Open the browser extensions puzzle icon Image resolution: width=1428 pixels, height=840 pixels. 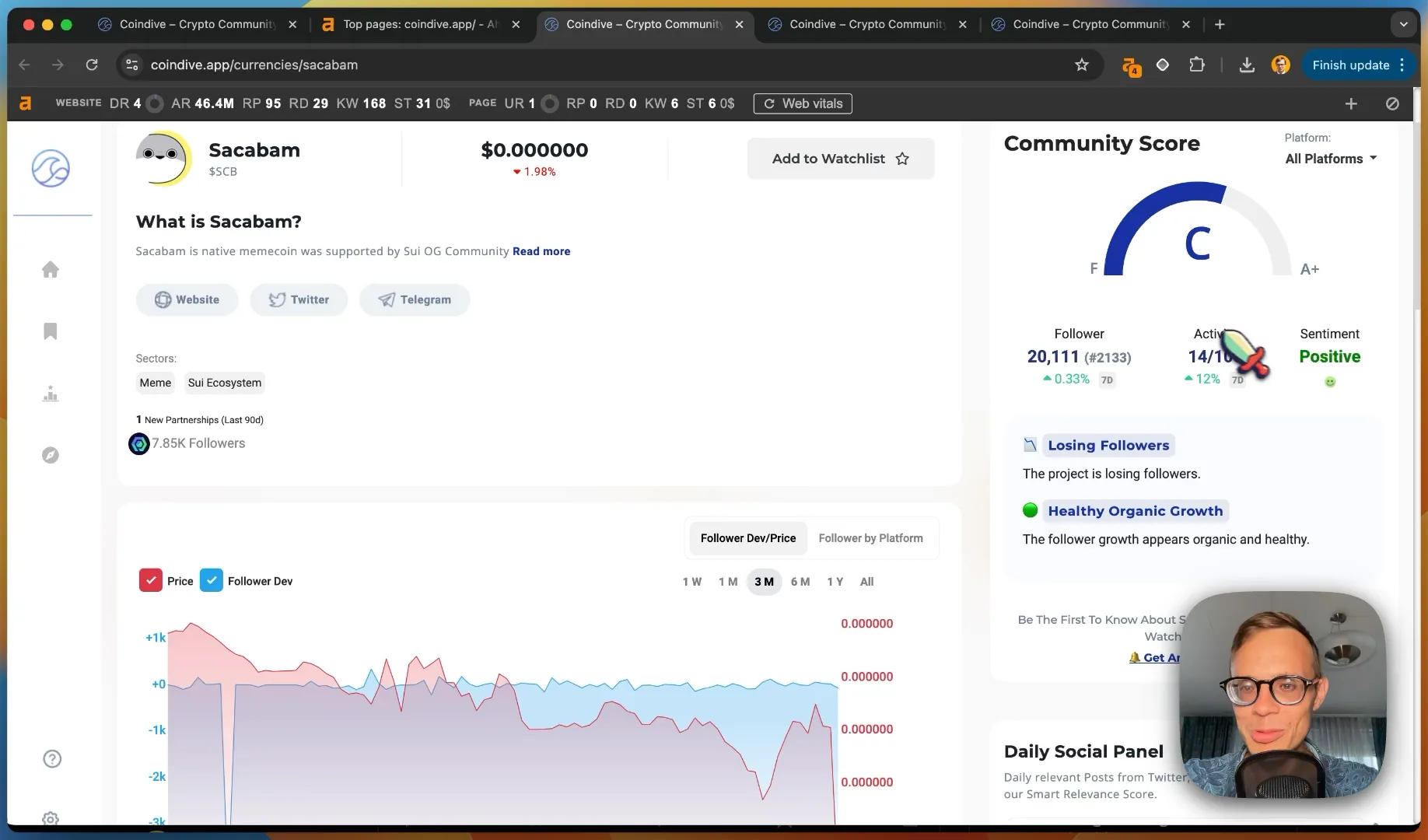pyautogui.click(x=1197, y=65)
